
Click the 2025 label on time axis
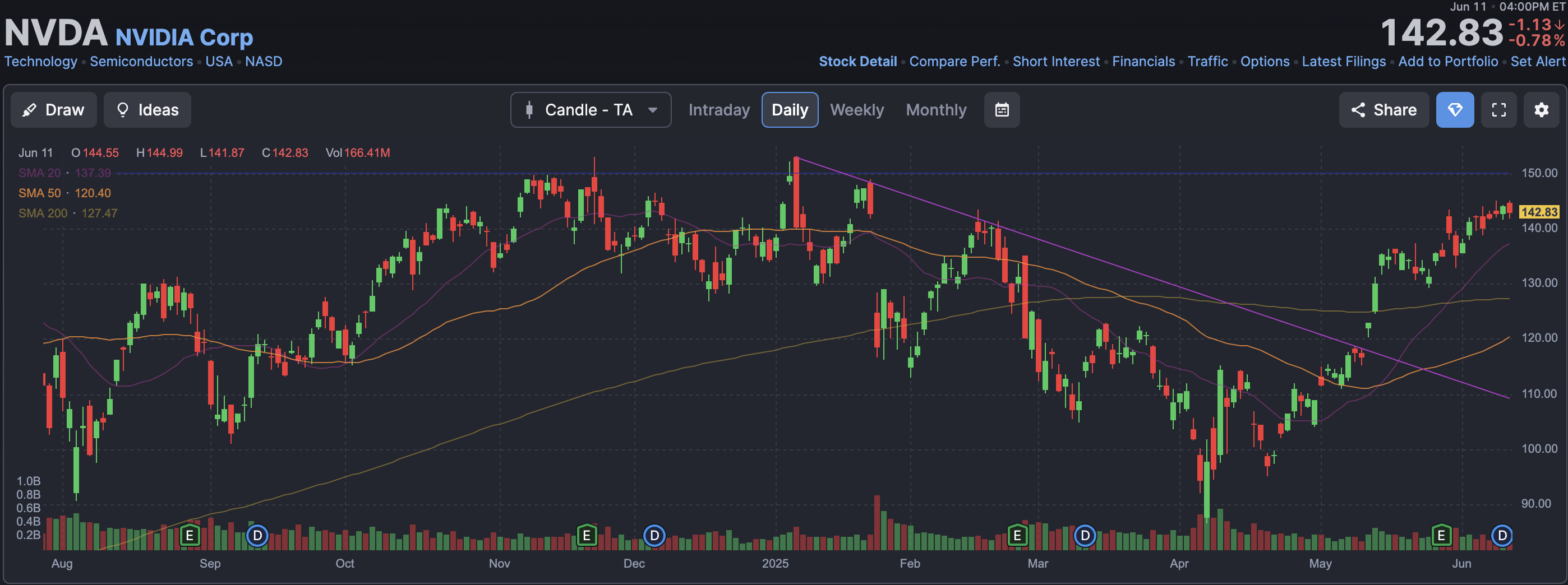(775, 564)
